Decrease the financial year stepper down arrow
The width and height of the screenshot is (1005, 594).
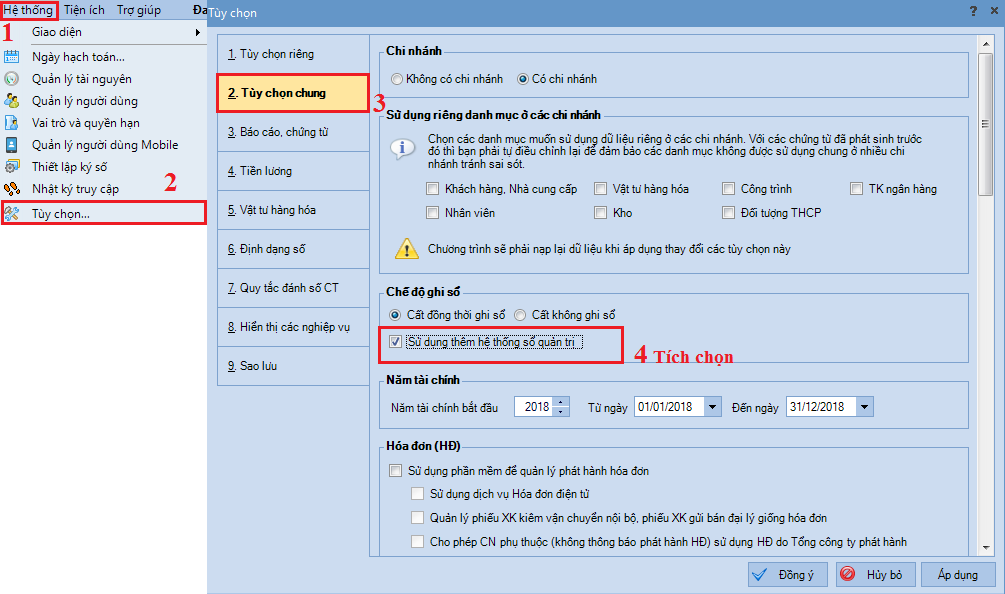(561, 411)
